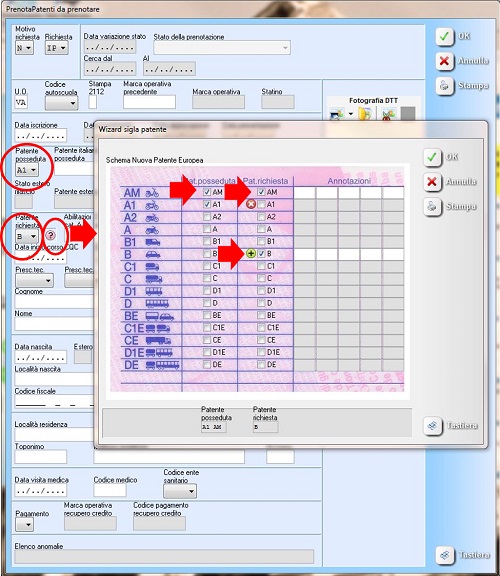The height and width of the screenshot is (576, 500).
Task: Click the Cognome input field
Action: (x=54, y=302)
